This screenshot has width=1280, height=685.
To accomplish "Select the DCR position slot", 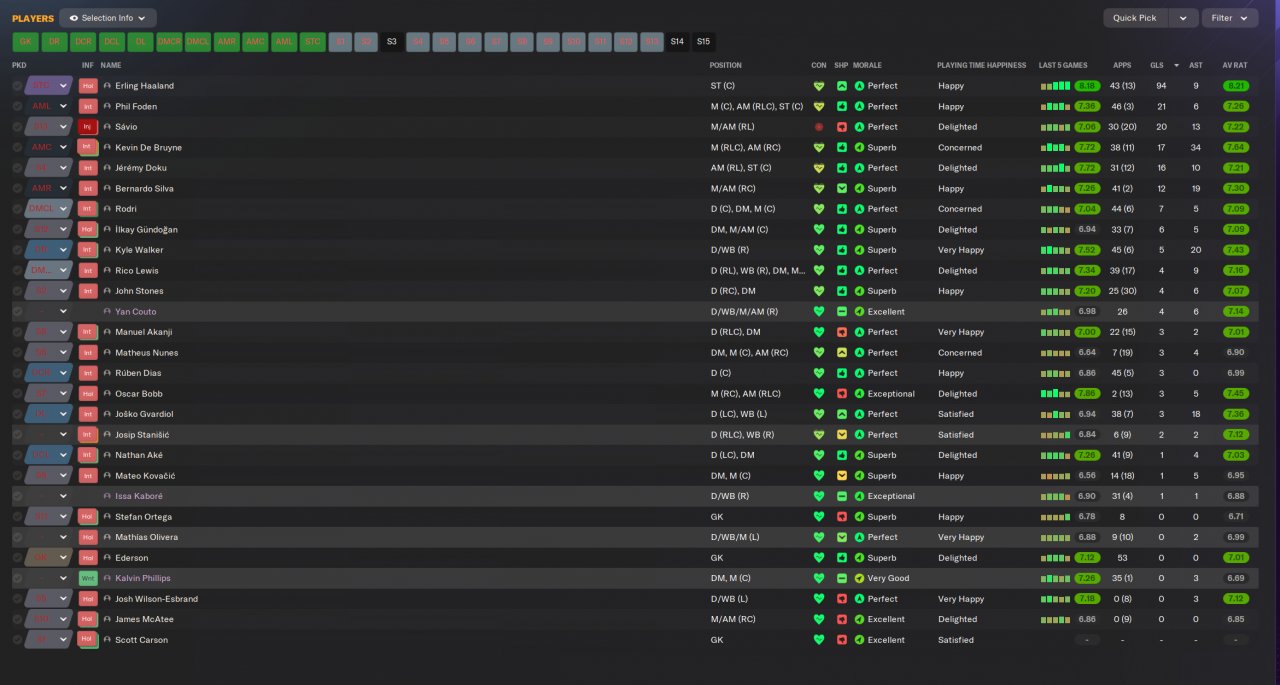I will click(x=83, y=42).
